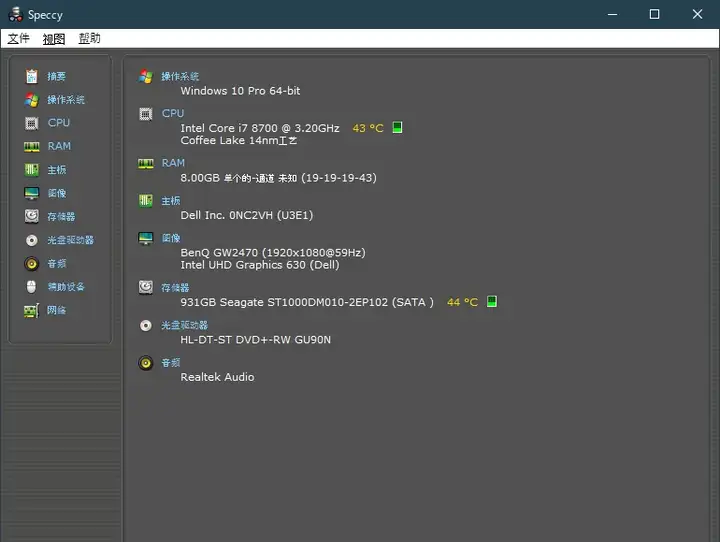This screenshot has height=542, width=720.
Task: Click the Realtek Audio text
Action: [217, 377]
